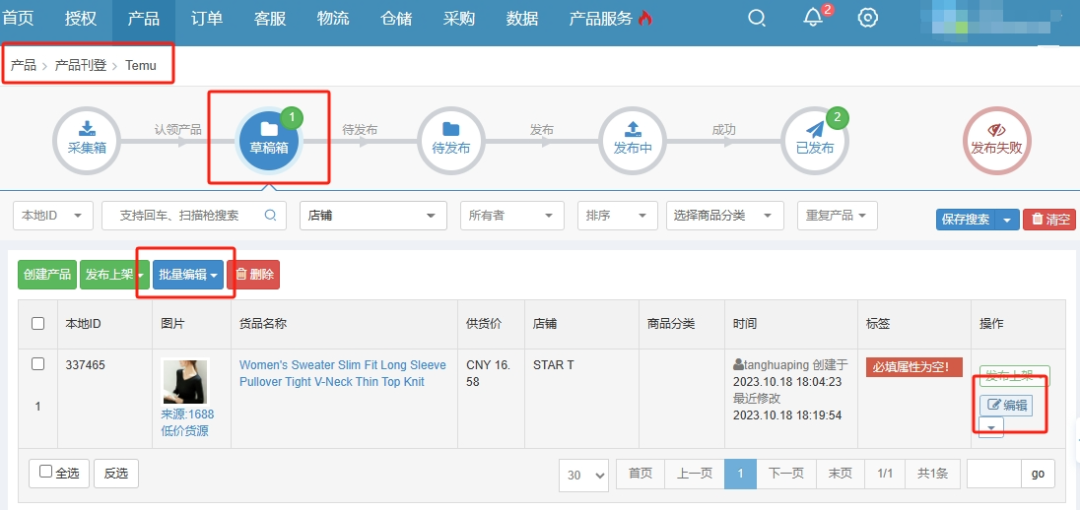
Task: Open the 草稿箱 folder step
Action: [x=269, y=140]
